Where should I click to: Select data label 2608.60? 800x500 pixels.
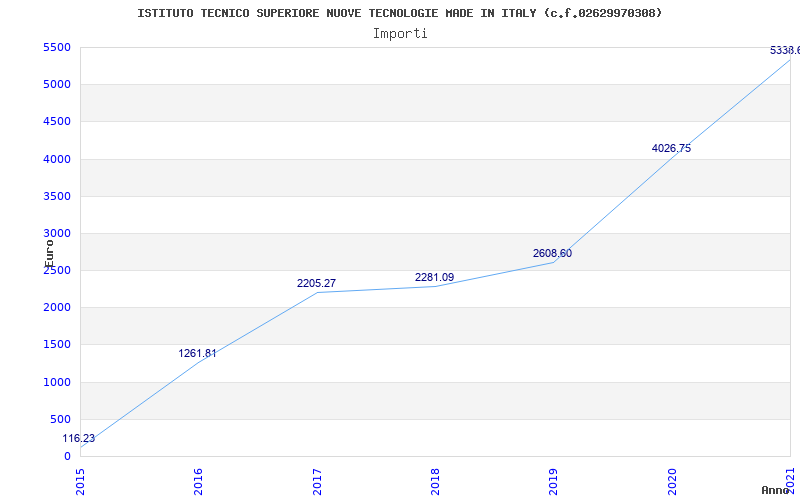click(553, 253)
